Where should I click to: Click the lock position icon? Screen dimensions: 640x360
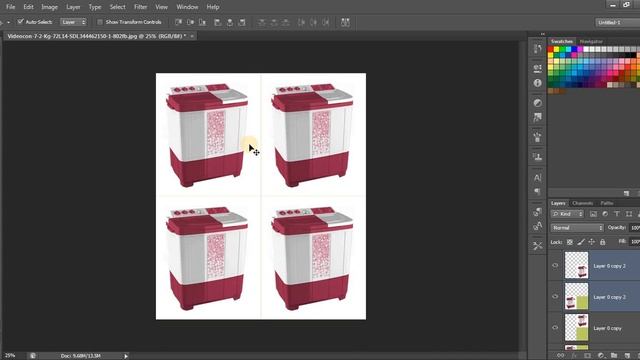coord(591,242)
